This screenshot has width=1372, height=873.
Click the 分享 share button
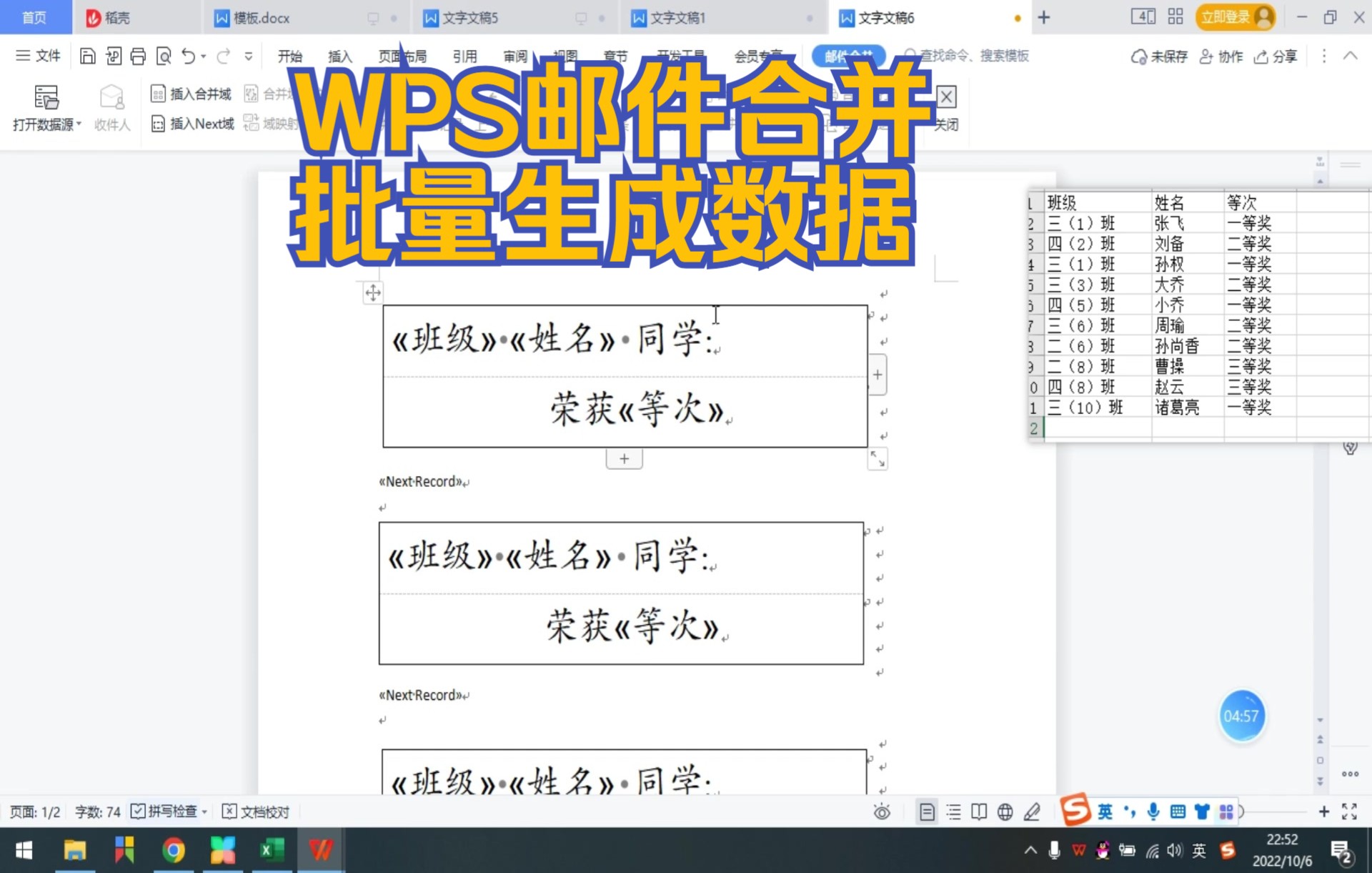[x=1276, y=56]
